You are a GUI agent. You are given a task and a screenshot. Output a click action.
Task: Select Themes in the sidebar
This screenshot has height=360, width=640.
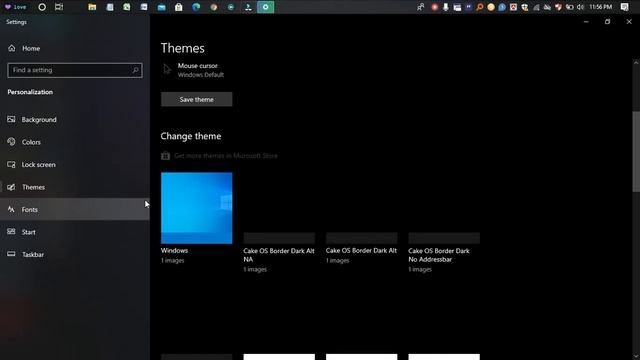[75, 187]
